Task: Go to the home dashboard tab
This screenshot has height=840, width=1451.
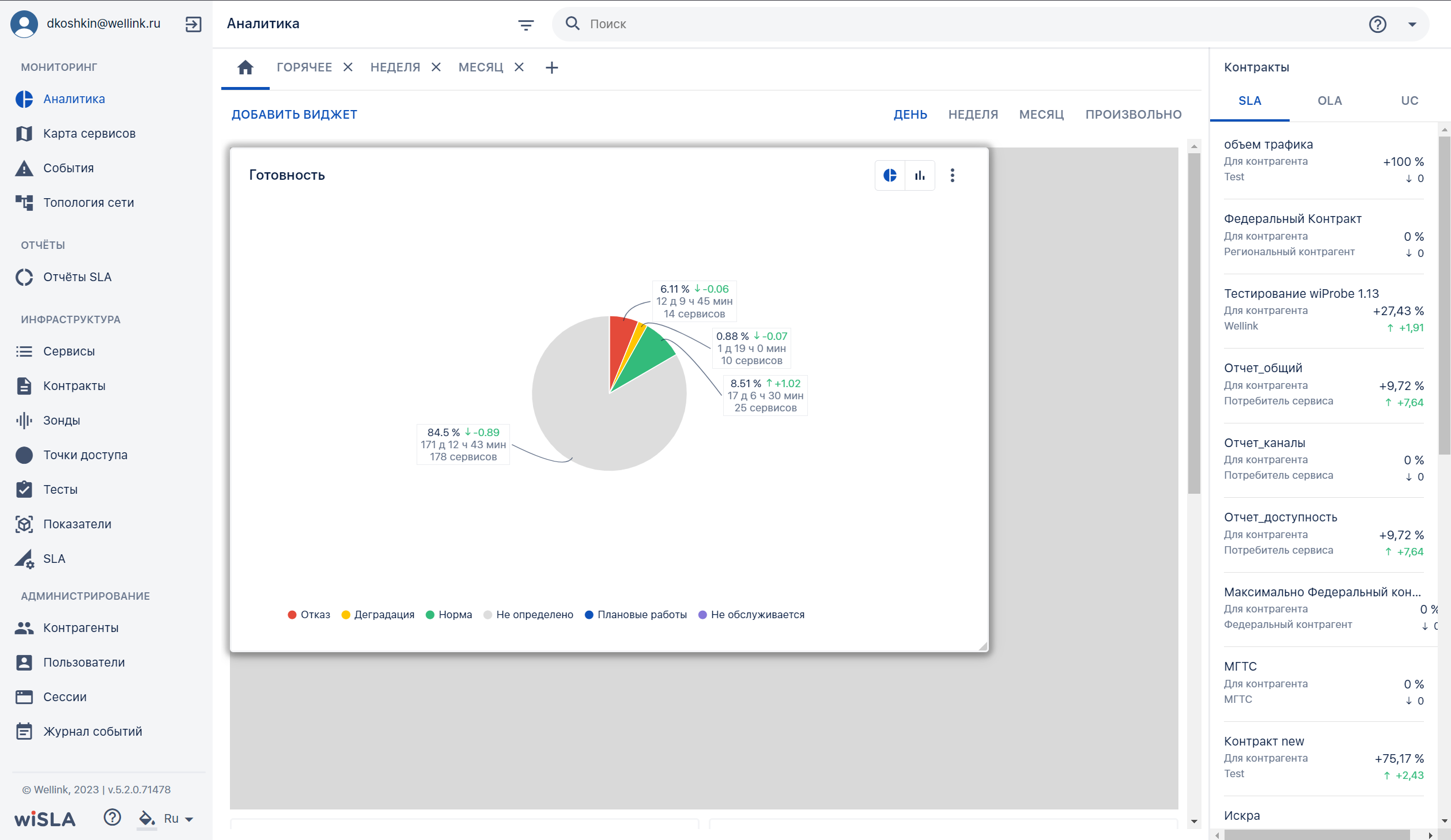Action: click(245, 67)
